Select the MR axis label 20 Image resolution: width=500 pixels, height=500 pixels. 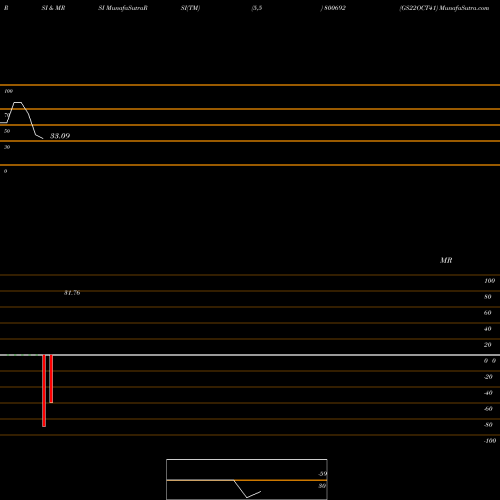coord(488,345)
